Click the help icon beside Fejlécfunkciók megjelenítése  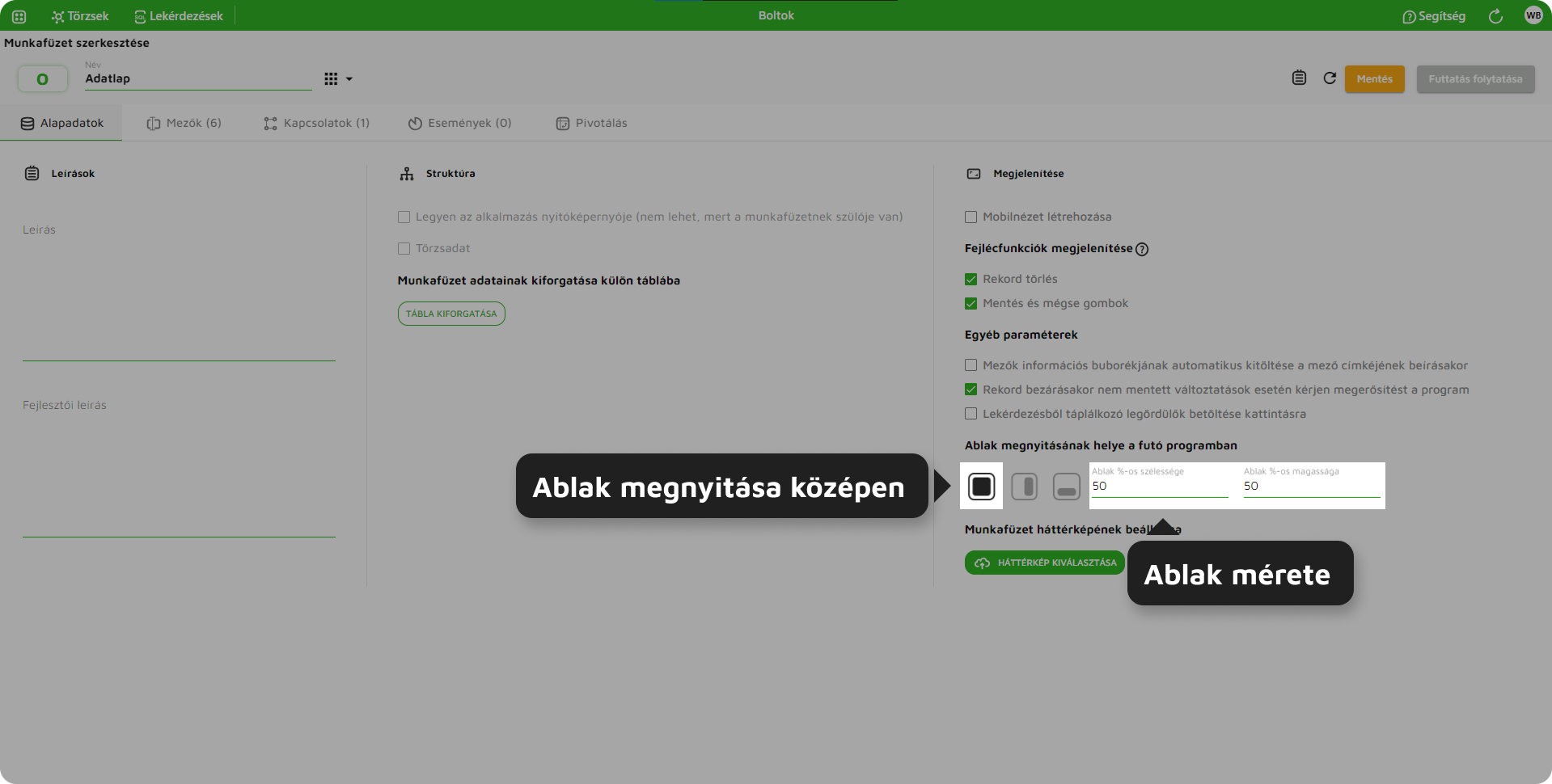coord(1142,249)
